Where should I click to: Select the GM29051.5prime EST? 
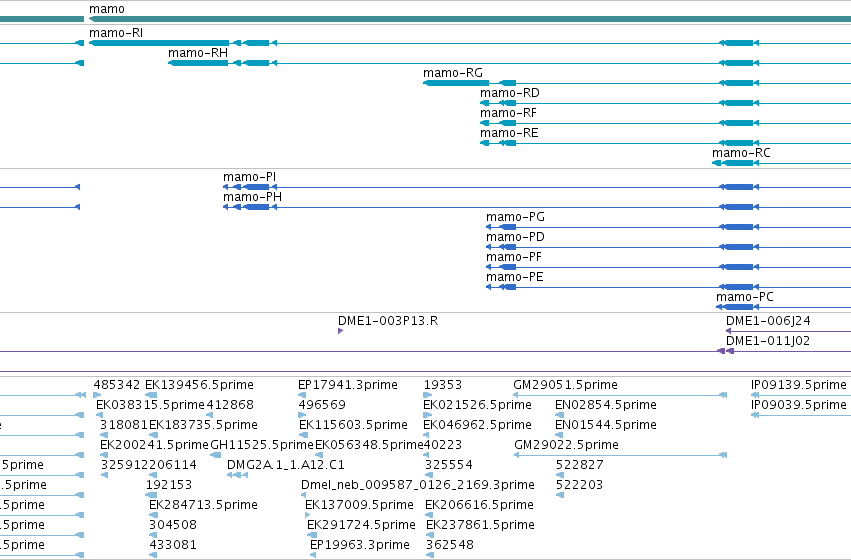(x=566, y=385)
